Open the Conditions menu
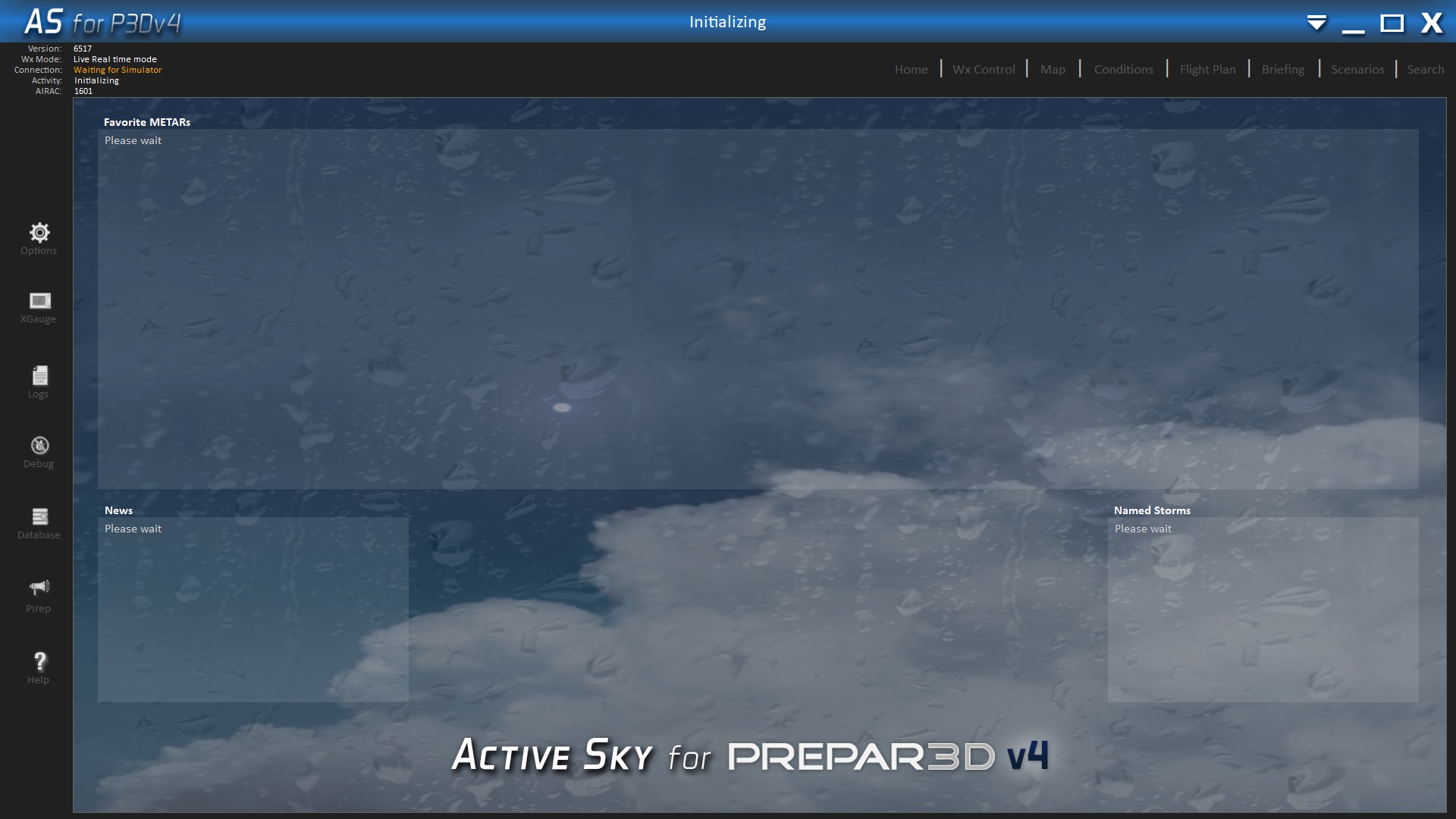 [1123, 68]
